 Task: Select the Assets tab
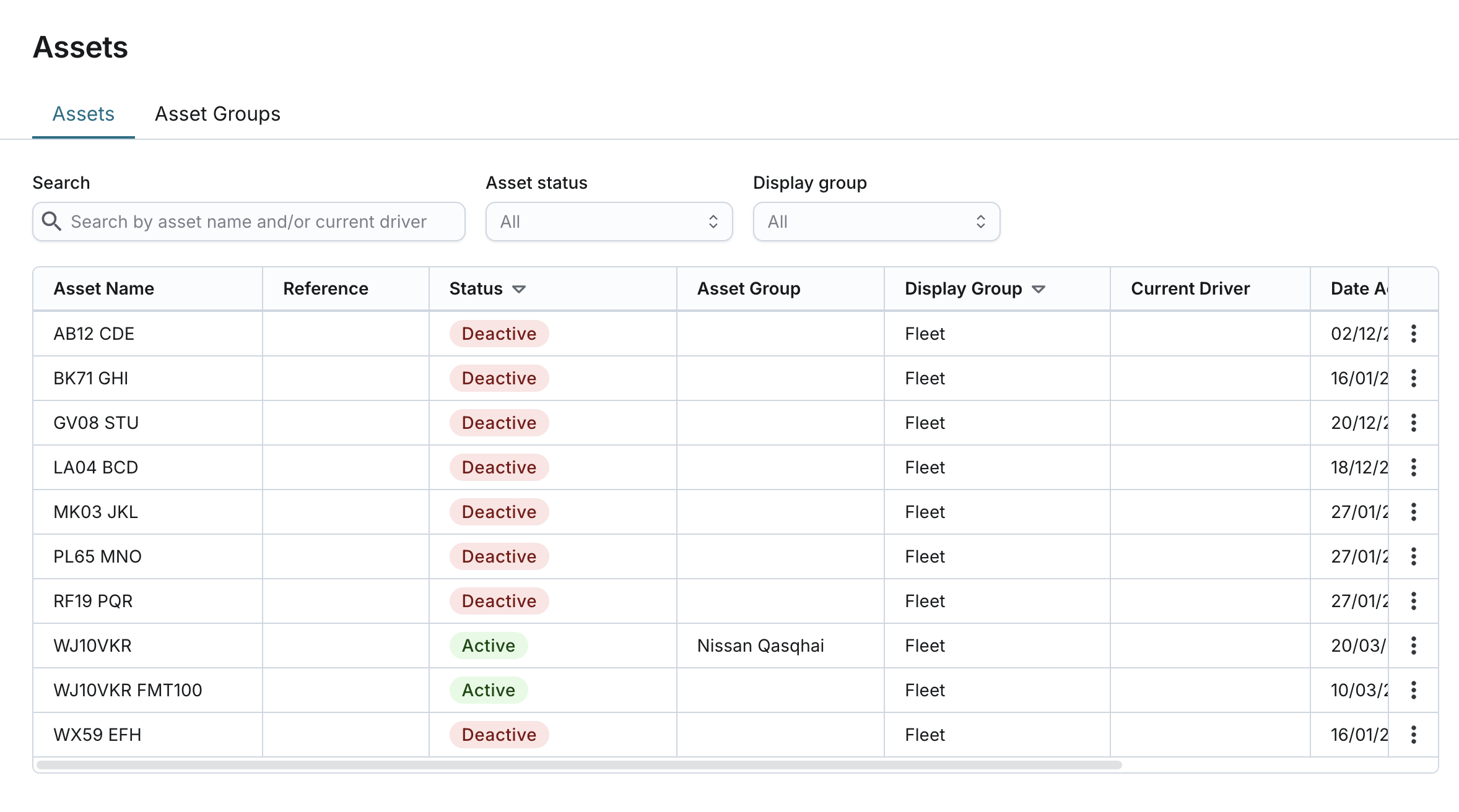point(84,114)
